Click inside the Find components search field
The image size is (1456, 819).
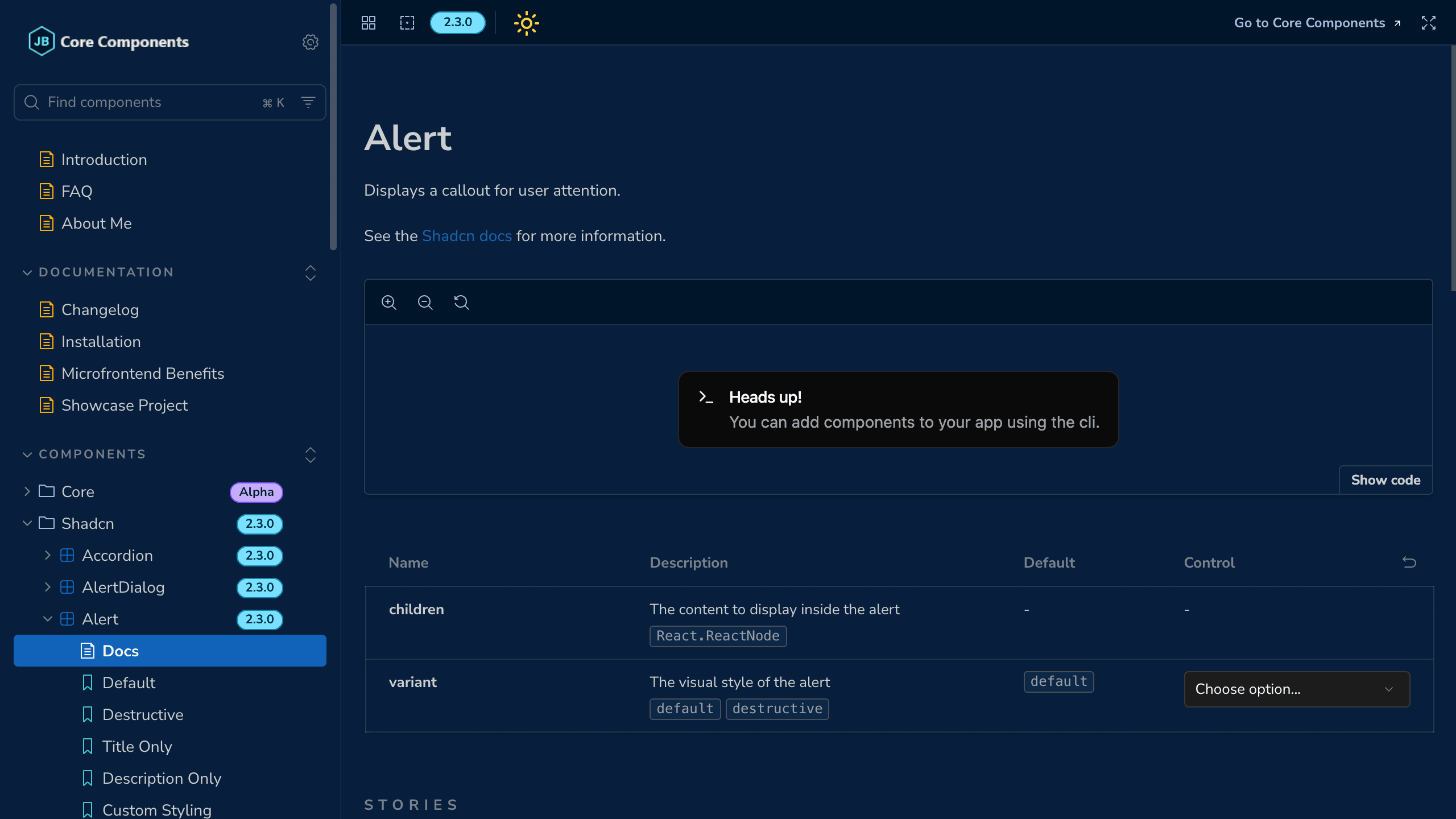pos(142,102)
